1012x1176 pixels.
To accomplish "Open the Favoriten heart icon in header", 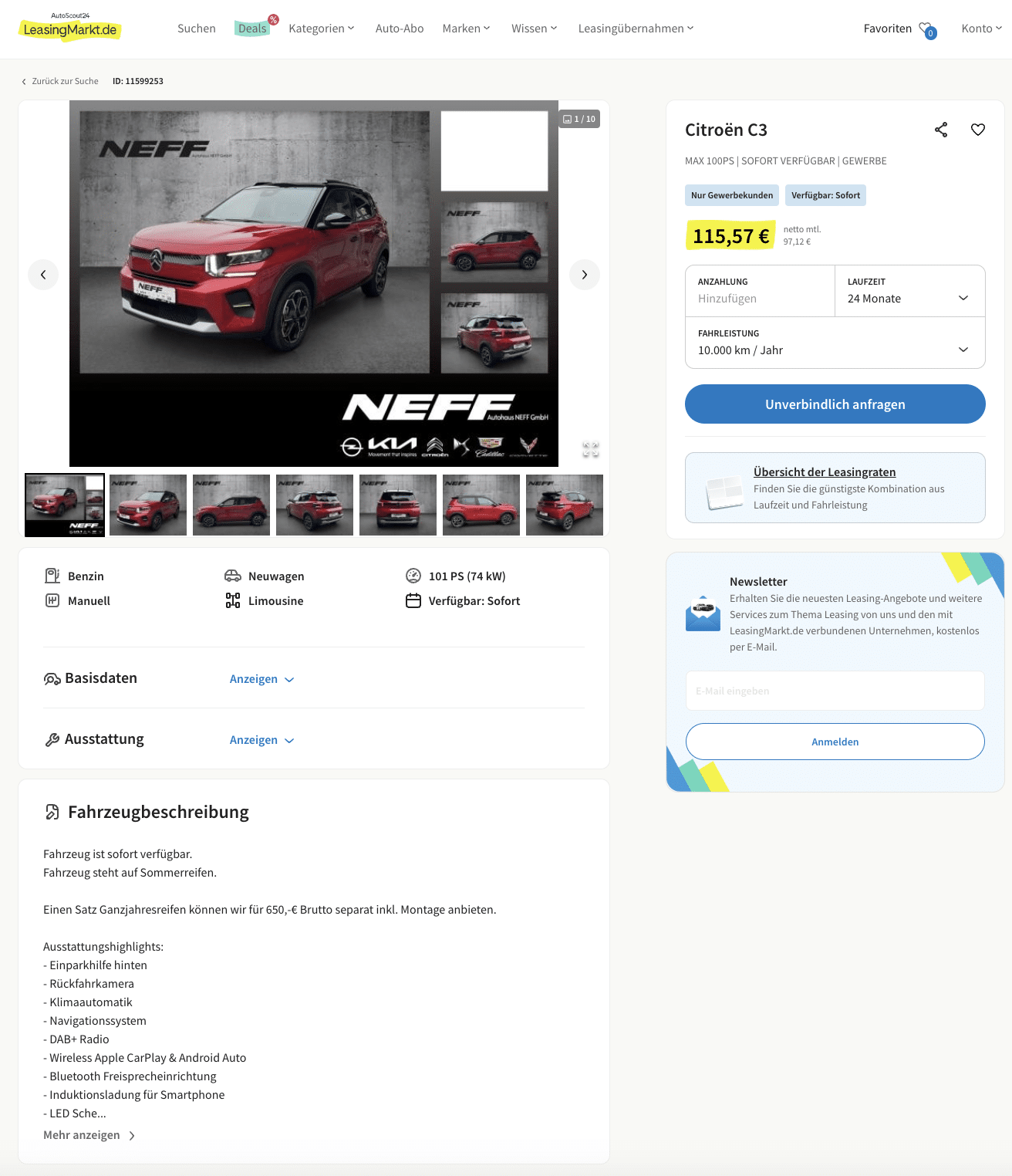I will tap(927, 29).
